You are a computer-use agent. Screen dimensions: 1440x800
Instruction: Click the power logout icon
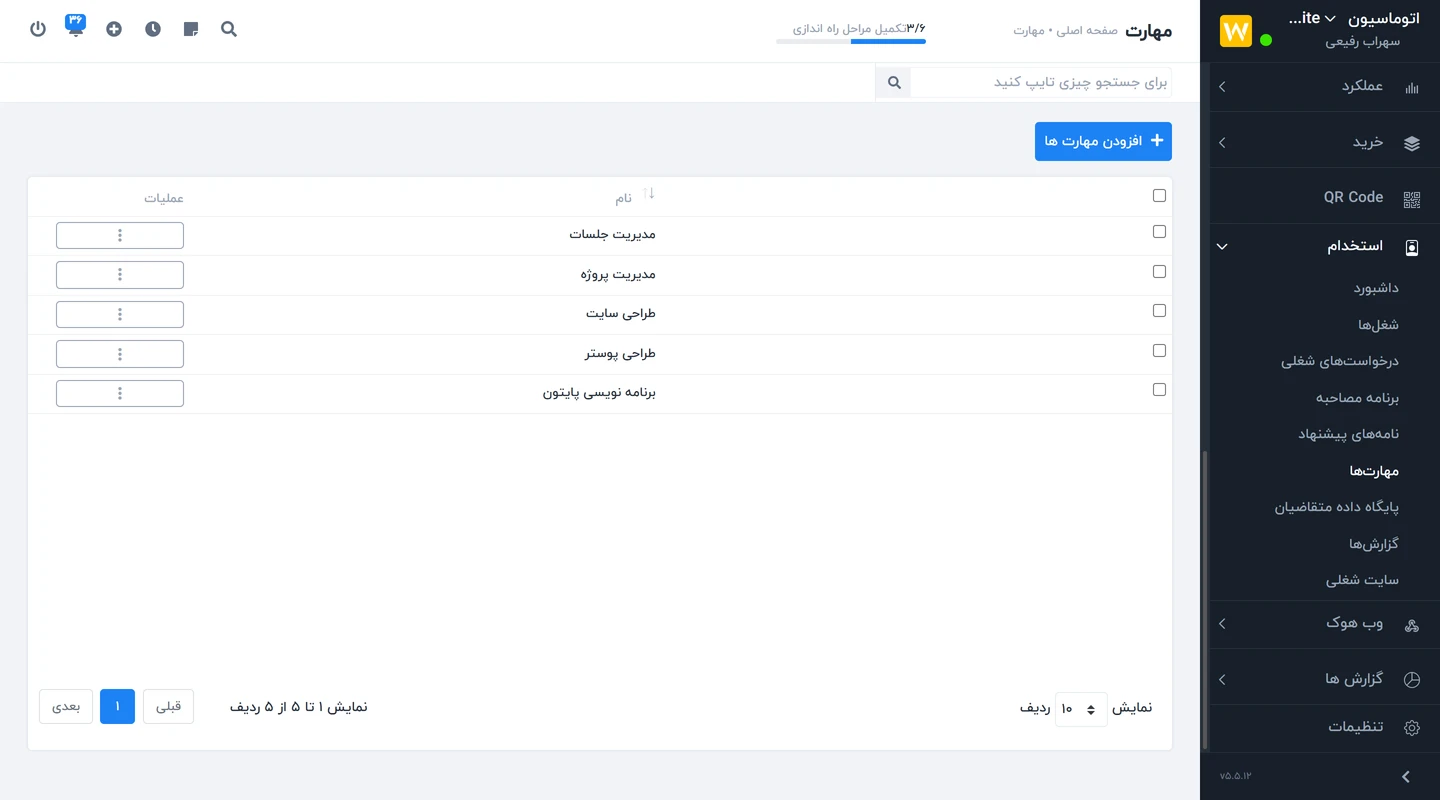[38, 29]
